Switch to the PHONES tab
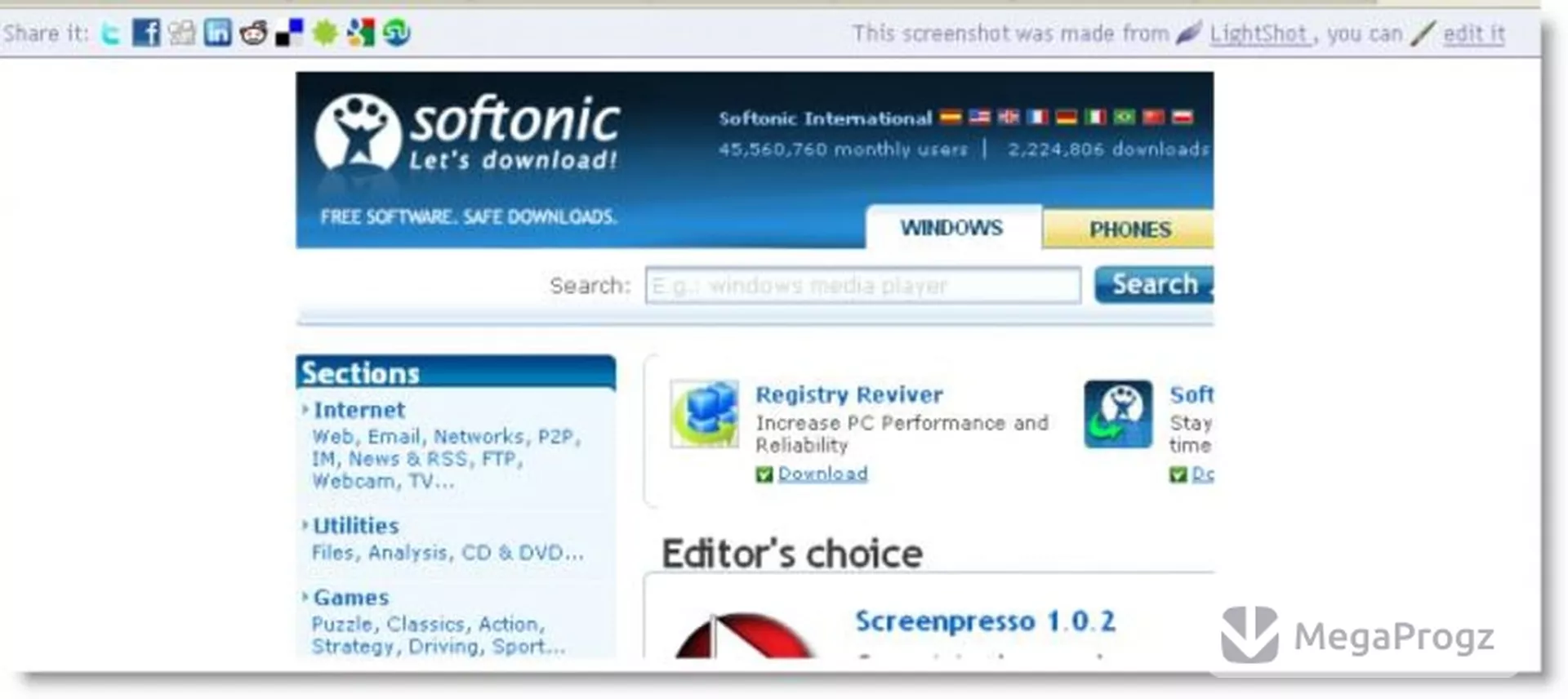 (x=1129, y=229)
